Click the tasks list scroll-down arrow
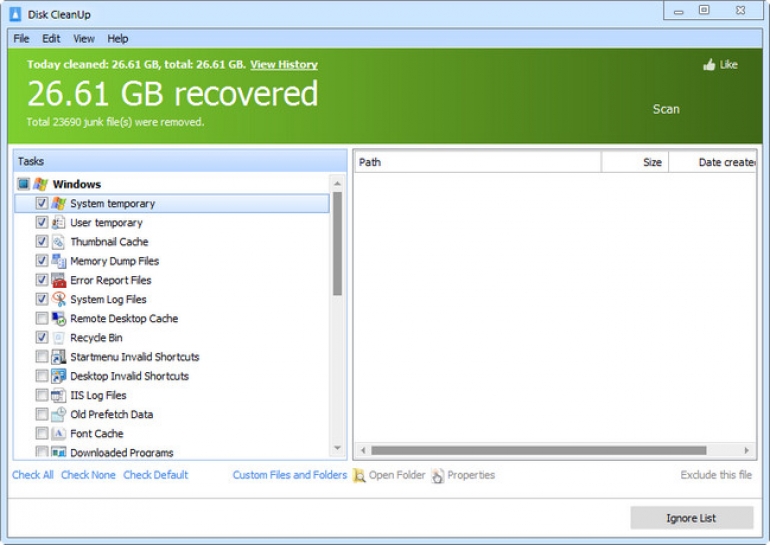This screenshot has width=770, height=545. click(337, 448)
